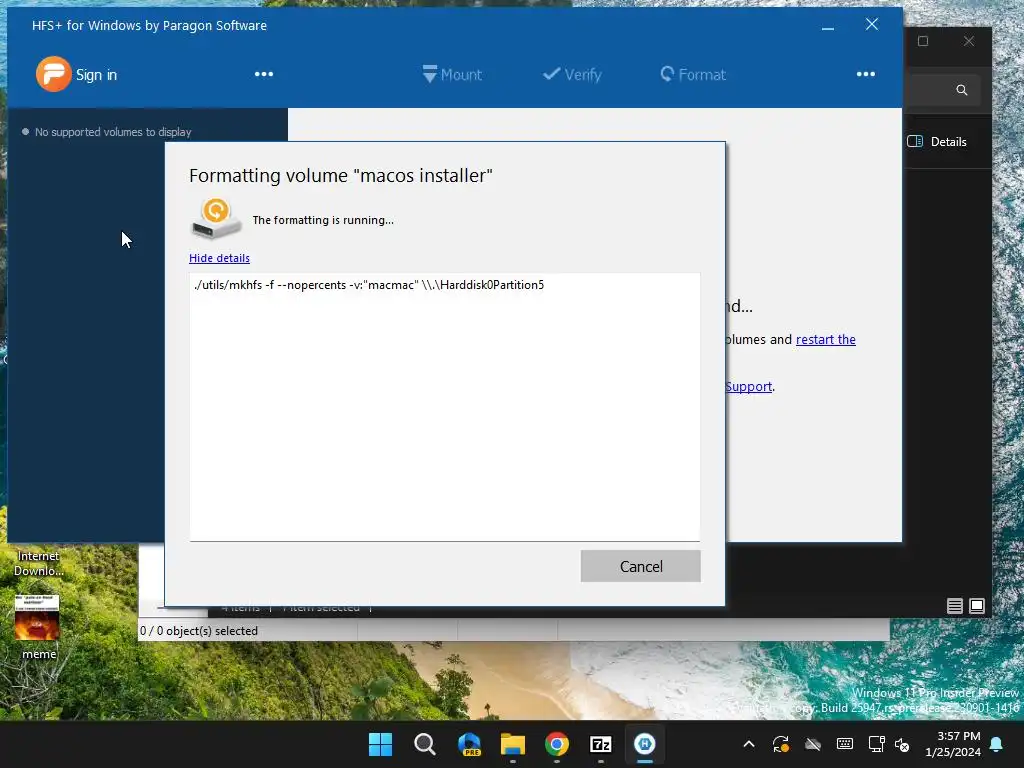Switch Explorer to details list view icon
The width and height of the screenshot is (1024, 768).
[955, 606]
